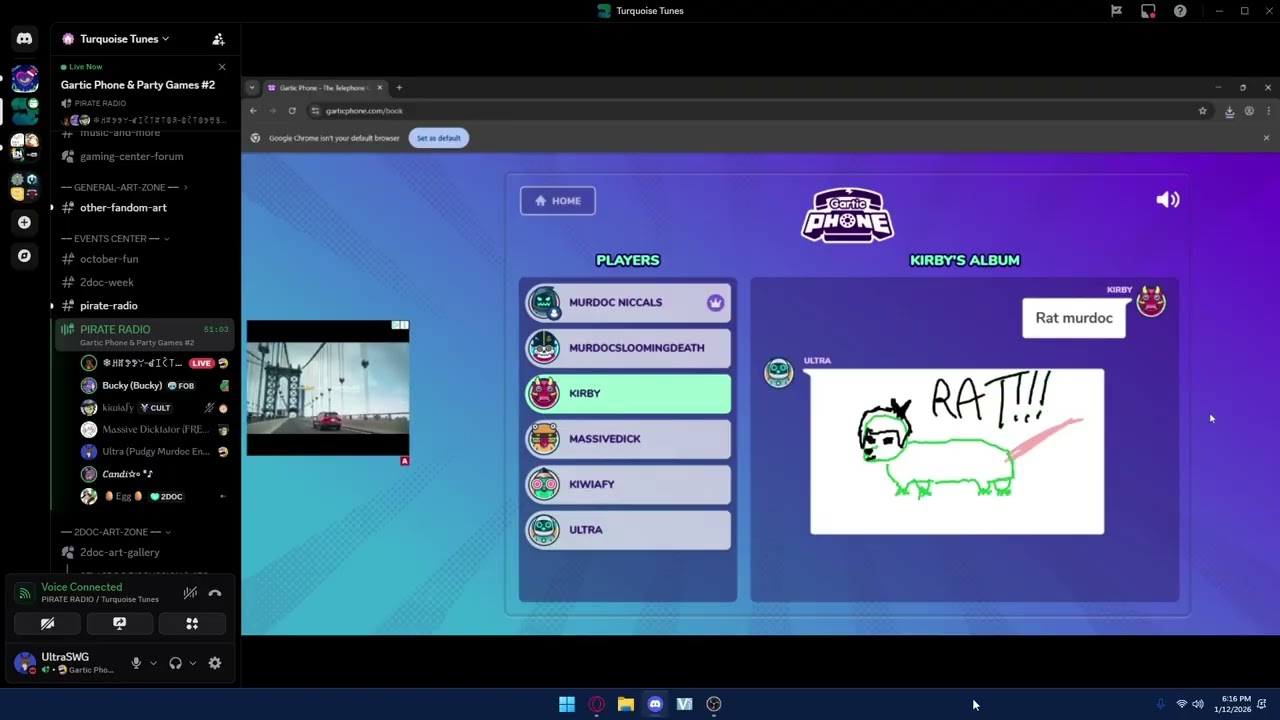The image size is (1280, 720).
Task: Open a new Chrome tab
Action: (x=399, y=88)
